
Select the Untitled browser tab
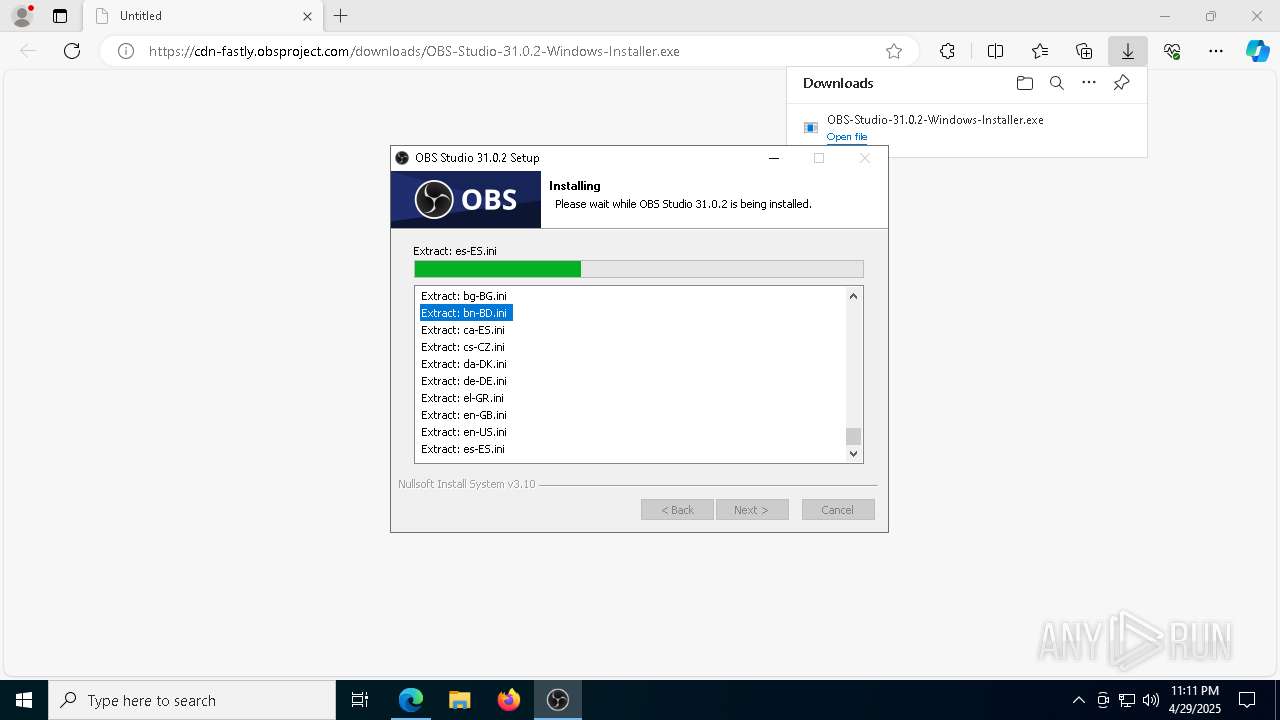[x=203, y=16]
